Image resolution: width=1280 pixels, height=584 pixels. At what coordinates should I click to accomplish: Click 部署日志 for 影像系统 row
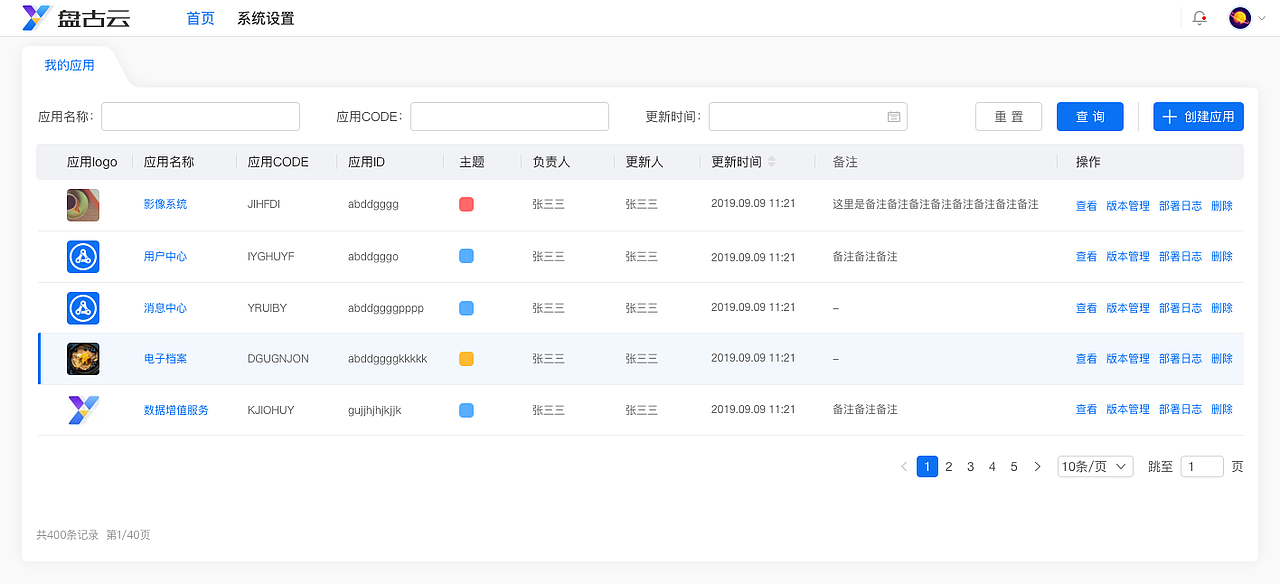coord(1181,206)
